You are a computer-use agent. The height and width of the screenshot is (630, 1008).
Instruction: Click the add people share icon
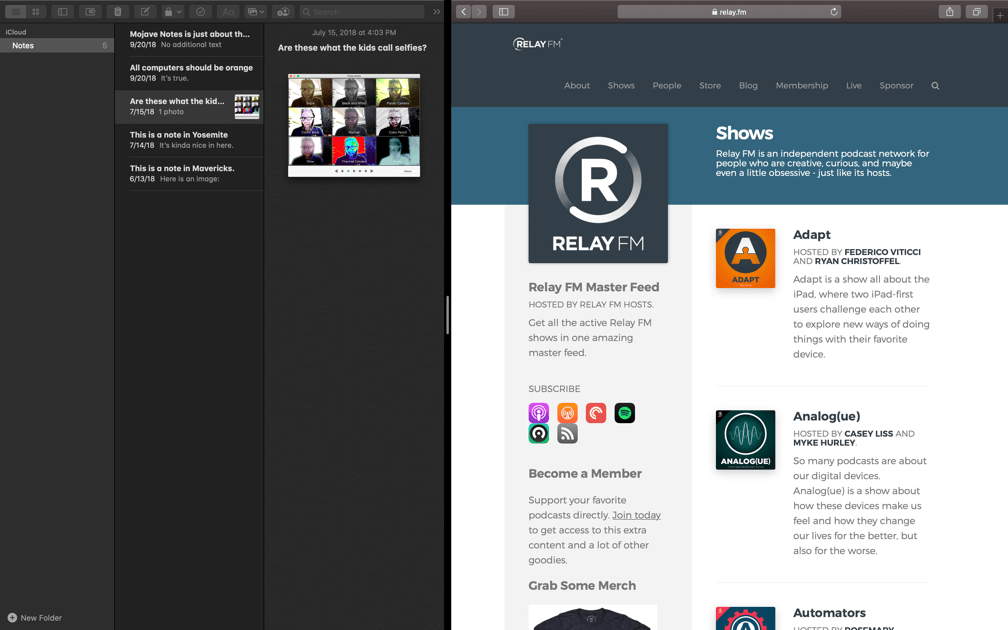[284, 12]
